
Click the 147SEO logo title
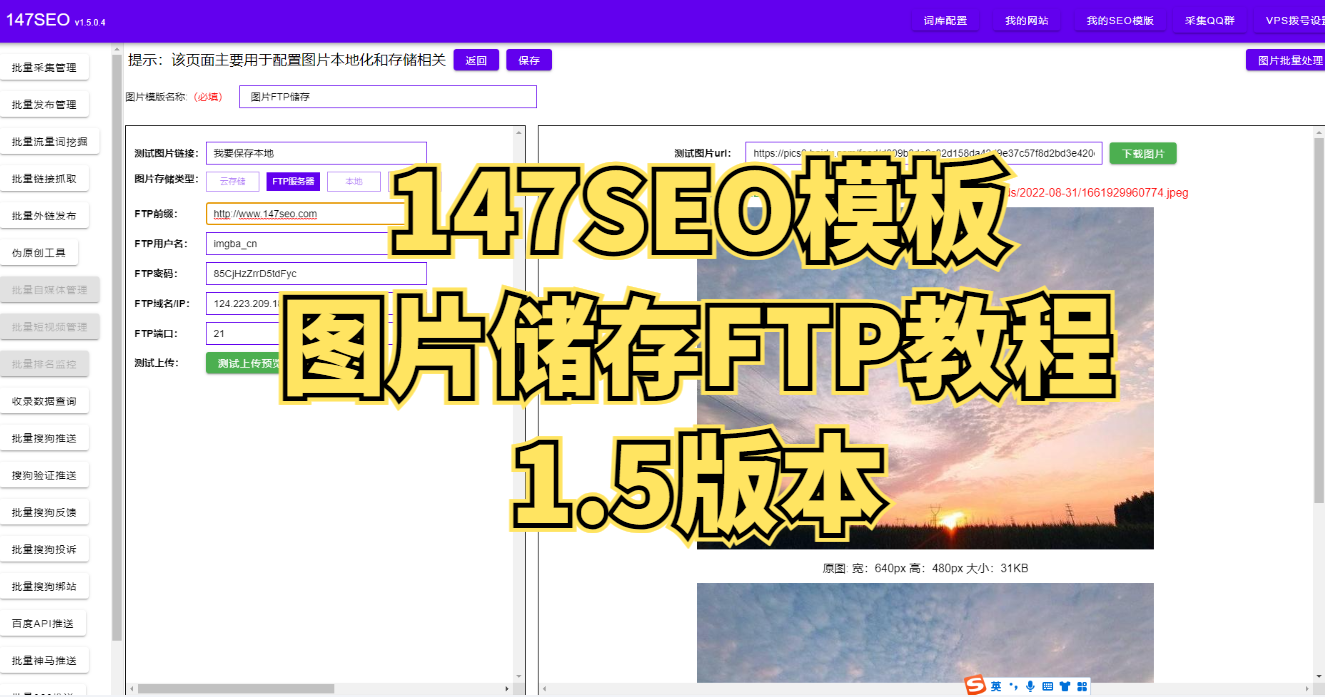(37, 20)
